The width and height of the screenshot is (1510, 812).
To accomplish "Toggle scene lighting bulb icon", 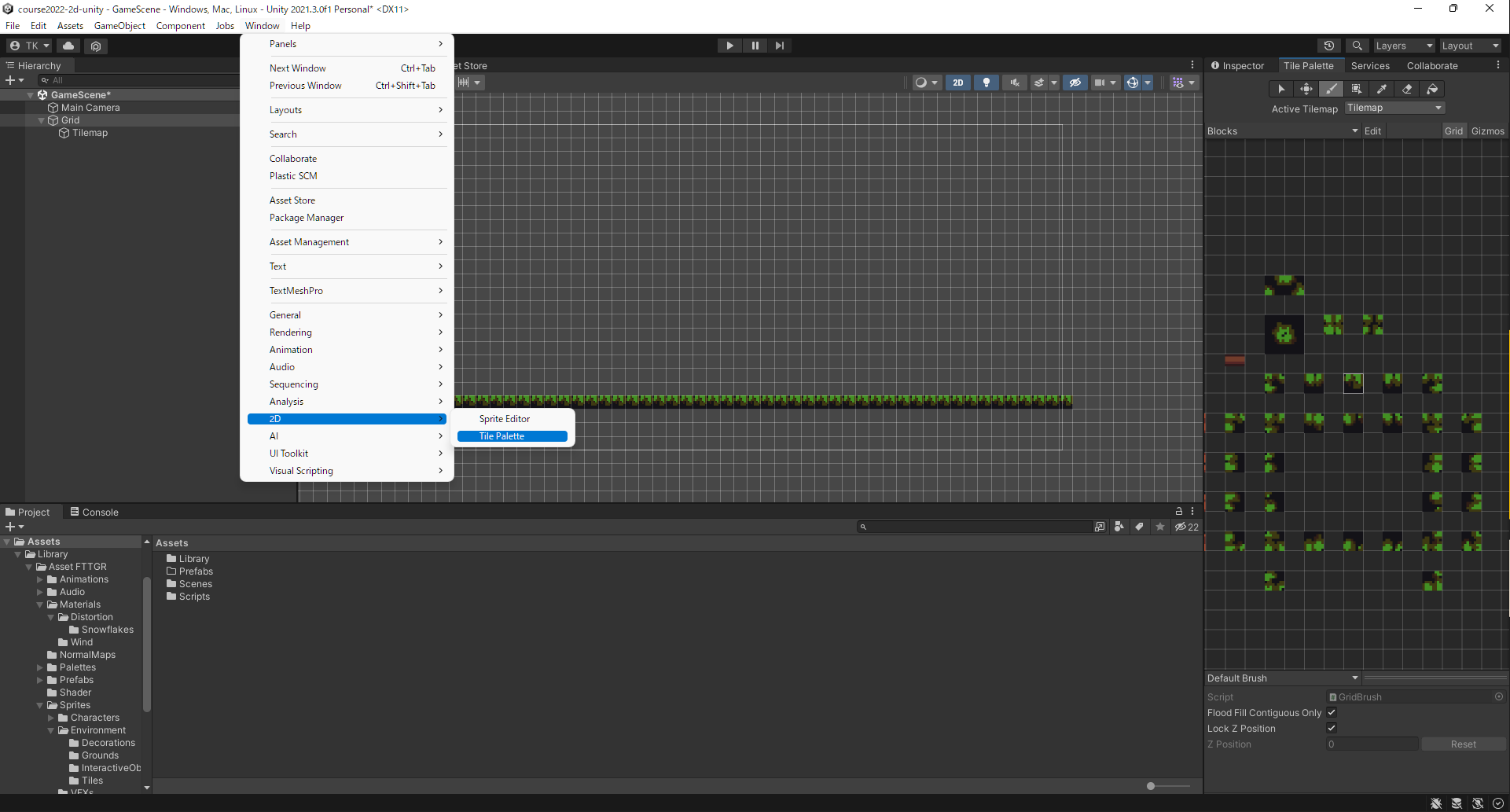I will 986,83.
